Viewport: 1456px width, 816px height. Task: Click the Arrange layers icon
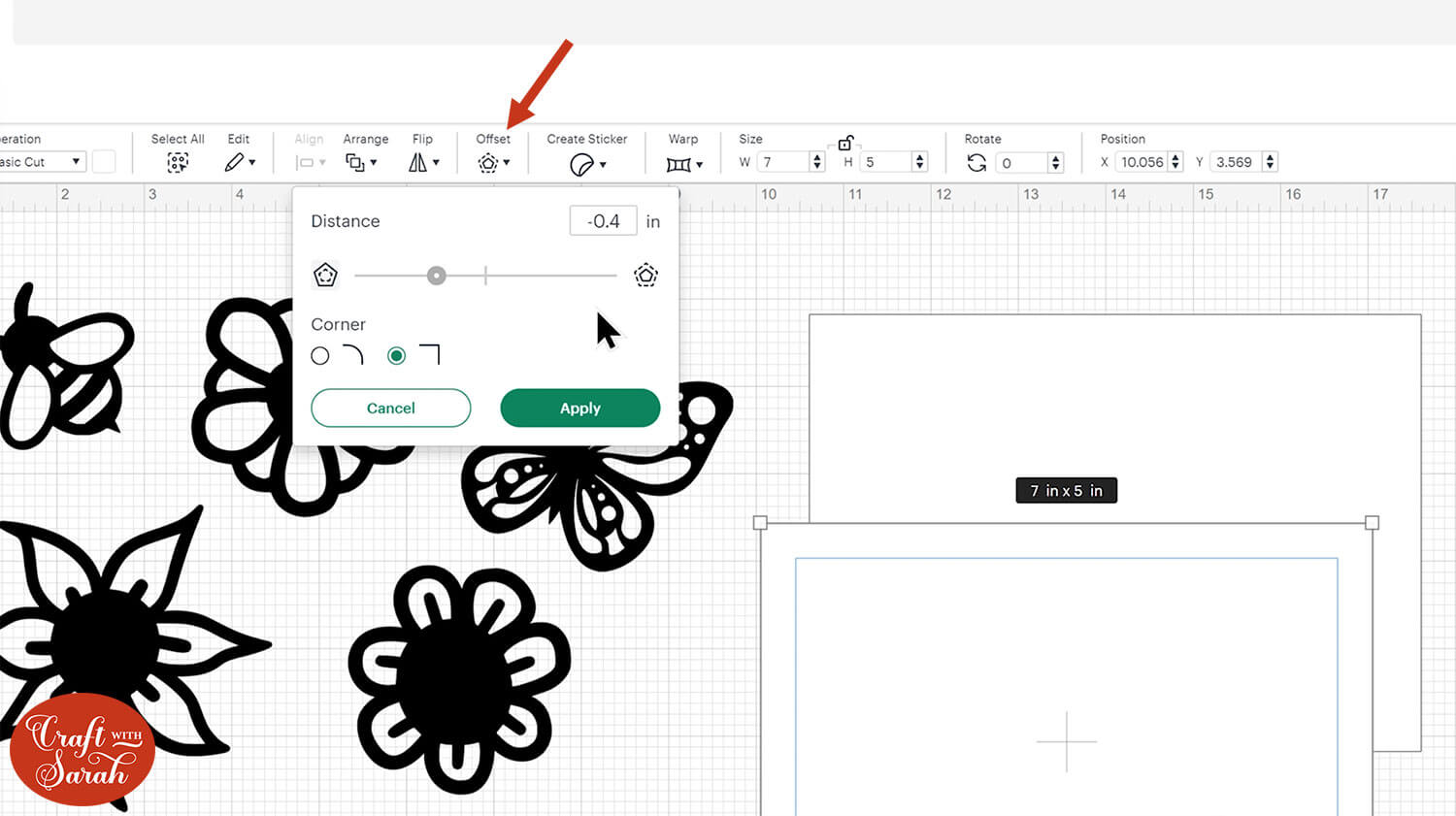point(355,162)
